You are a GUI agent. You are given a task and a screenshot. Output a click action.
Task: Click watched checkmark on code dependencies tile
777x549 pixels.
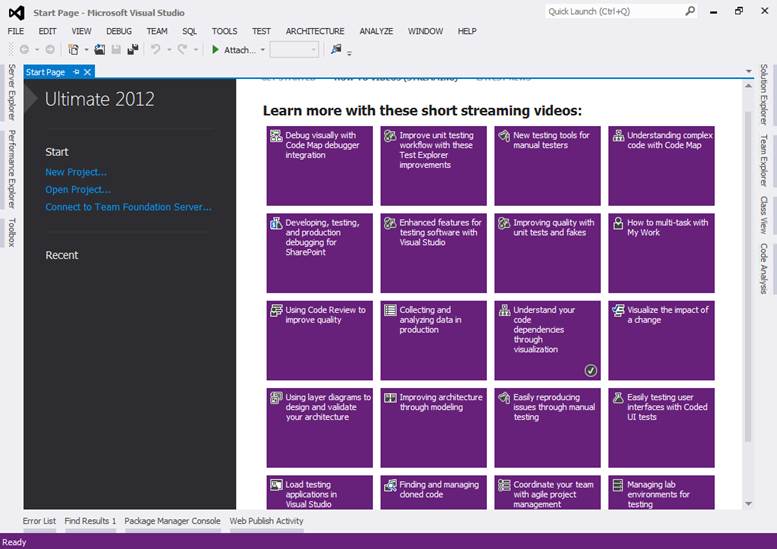pyautogui.click(x=590, y=370)
